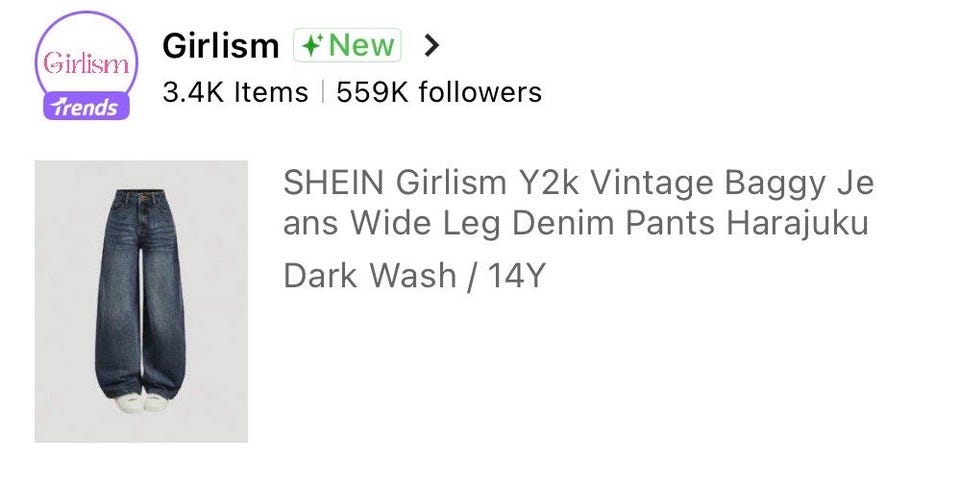Click the 14Y size label
Image resolution: width=960 pixels, height=490 pixels.
pos(516,276)
